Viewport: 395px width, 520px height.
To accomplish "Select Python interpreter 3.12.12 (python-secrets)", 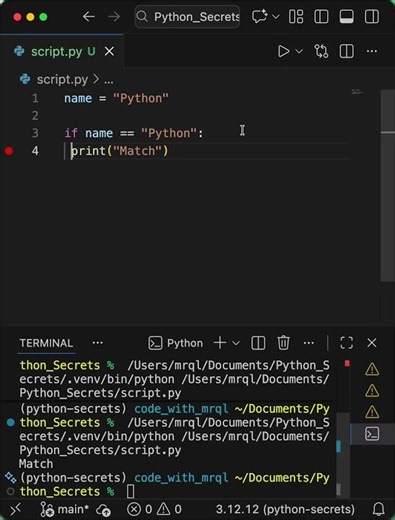I will pyautogui.click(x=285, y=509).
